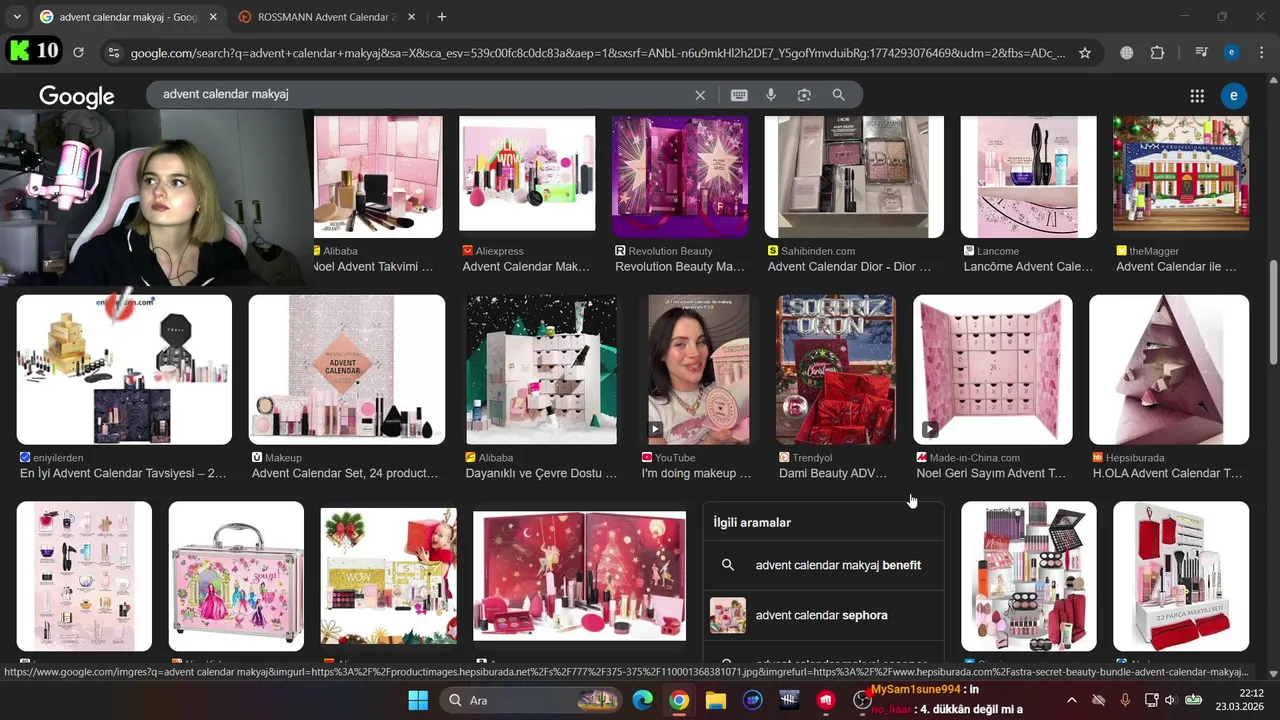This screenshot has height=720, width=1280.
Task: Open the Alibaba white house calendar thumbnail
Action: tap(541, 369)
